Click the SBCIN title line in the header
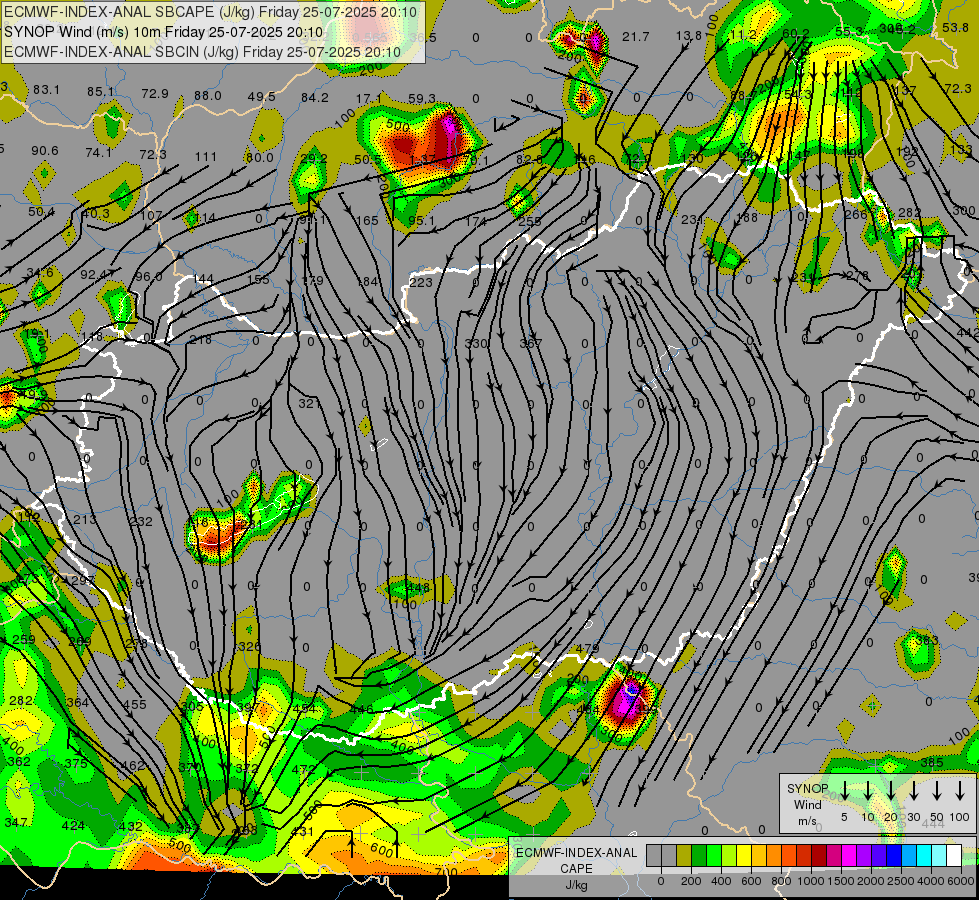979x900 pixels. click(202, 52)
